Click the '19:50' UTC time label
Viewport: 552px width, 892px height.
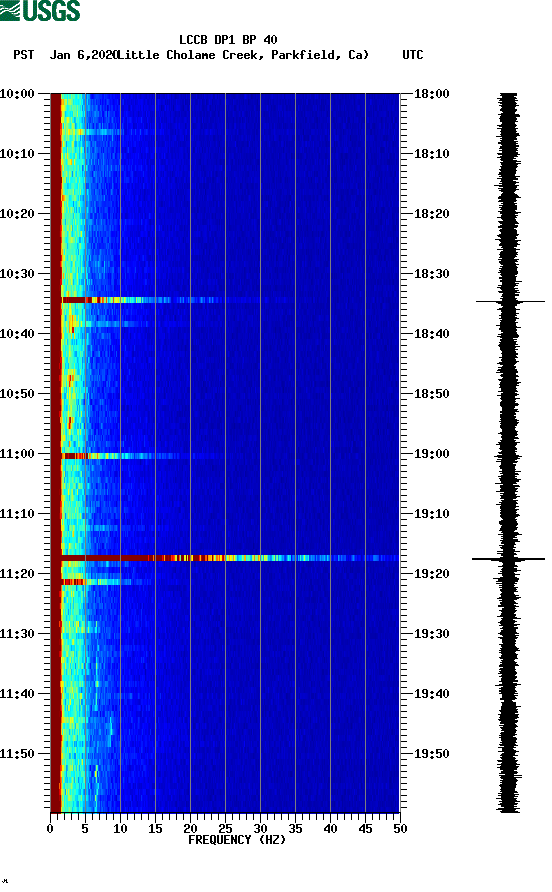pos(431,754)
